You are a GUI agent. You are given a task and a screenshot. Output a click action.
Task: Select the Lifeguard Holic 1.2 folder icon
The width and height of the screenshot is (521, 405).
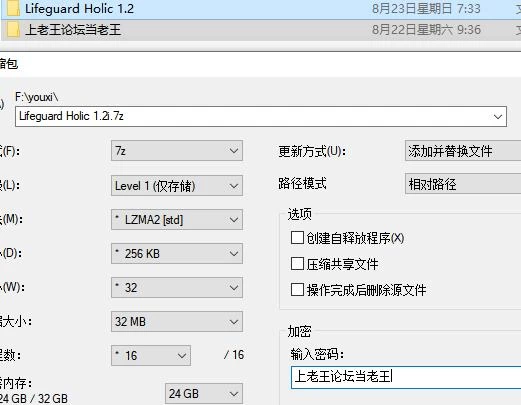(x=13, y=9)
